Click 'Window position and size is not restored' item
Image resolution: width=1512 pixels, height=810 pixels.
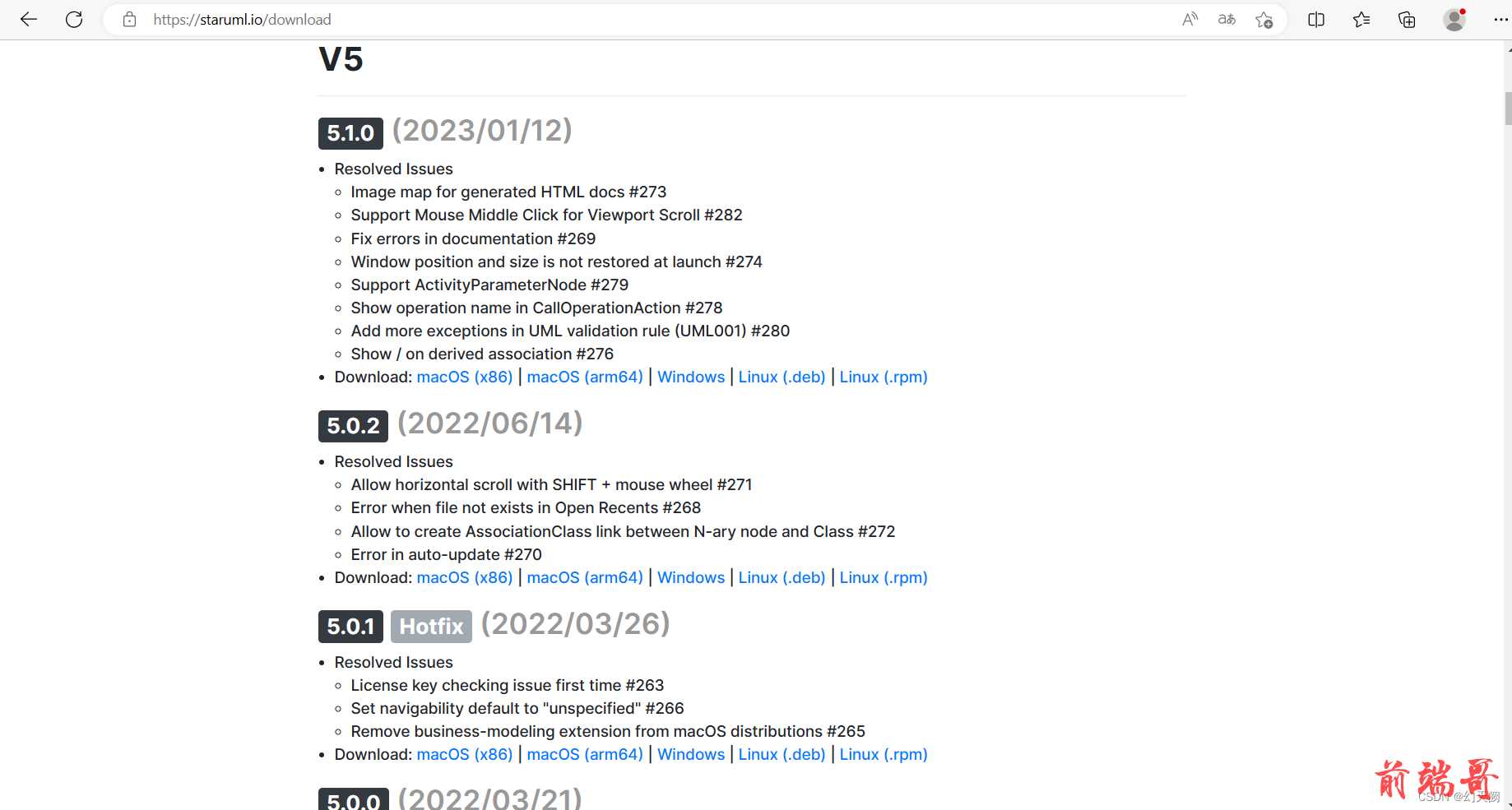pos(556,262)
